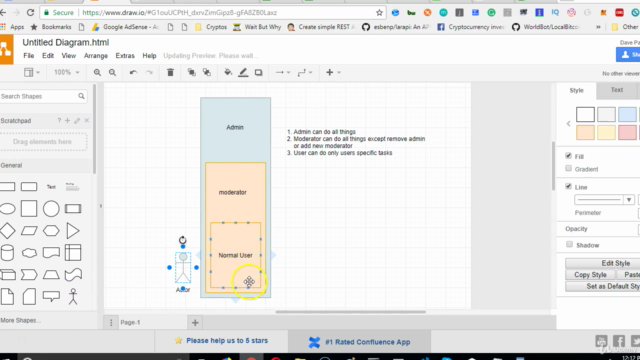Choose the pink red color swatch
This screenshot has width=640, height=360.
pyautogui.click(x=627, y=133)
